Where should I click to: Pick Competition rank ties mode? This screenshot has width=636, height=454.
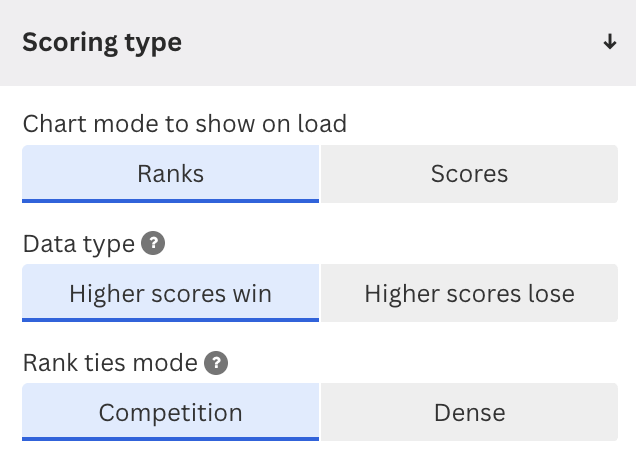coord(170,412)
